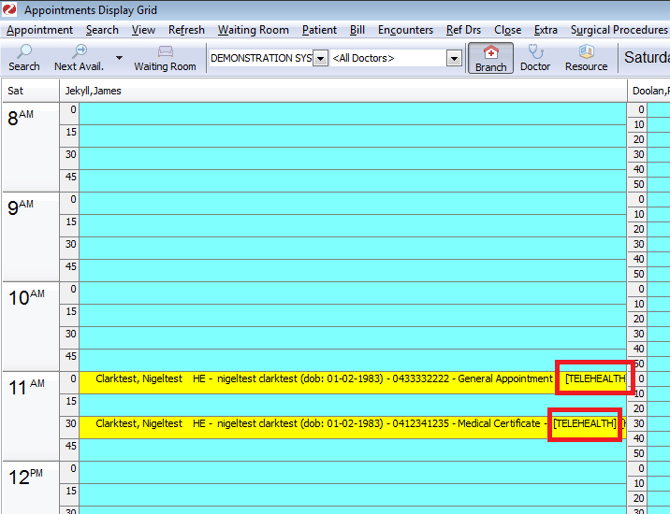Open the DEMONSTRATION SYS branch dropdown
The width and height of the screenshot is (670, 514).
[x=320, y=59]
